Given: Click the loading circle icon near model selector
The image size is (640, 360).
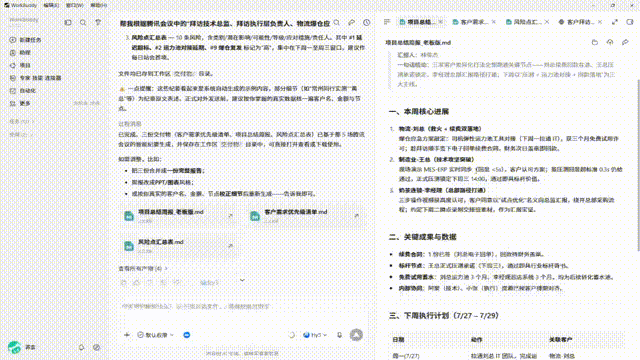Looking at the screenshot, I should click(291, 335).
